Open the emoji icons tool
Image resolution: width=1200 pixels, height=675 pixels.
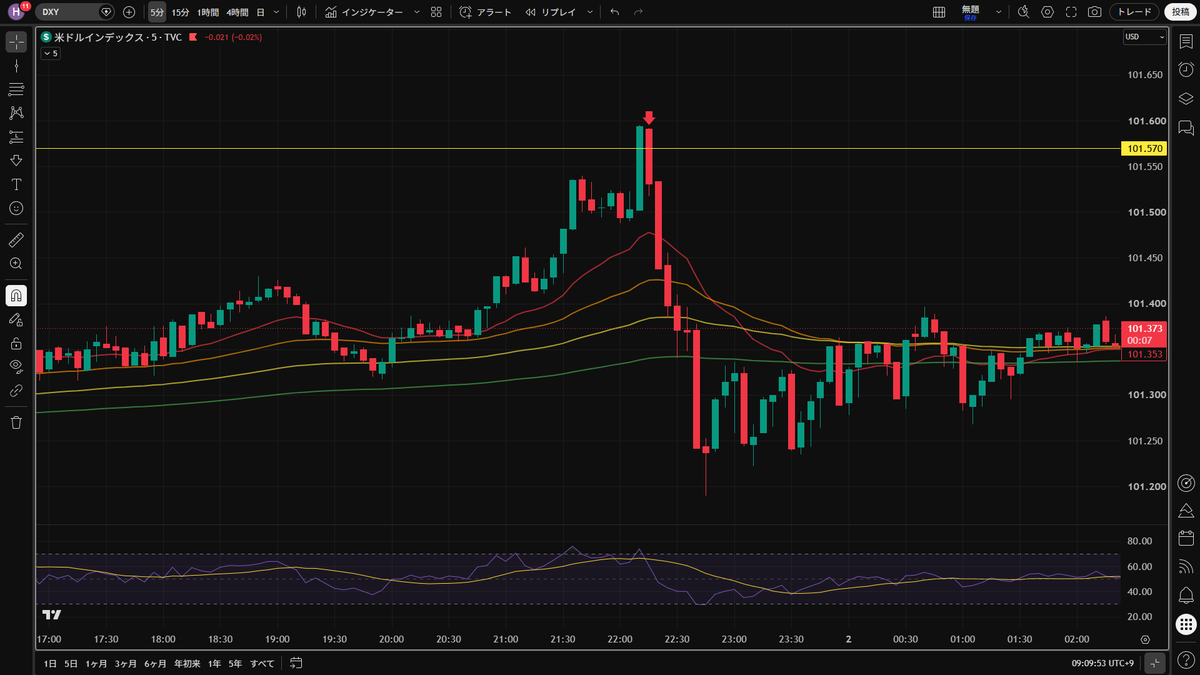[16, 208]
